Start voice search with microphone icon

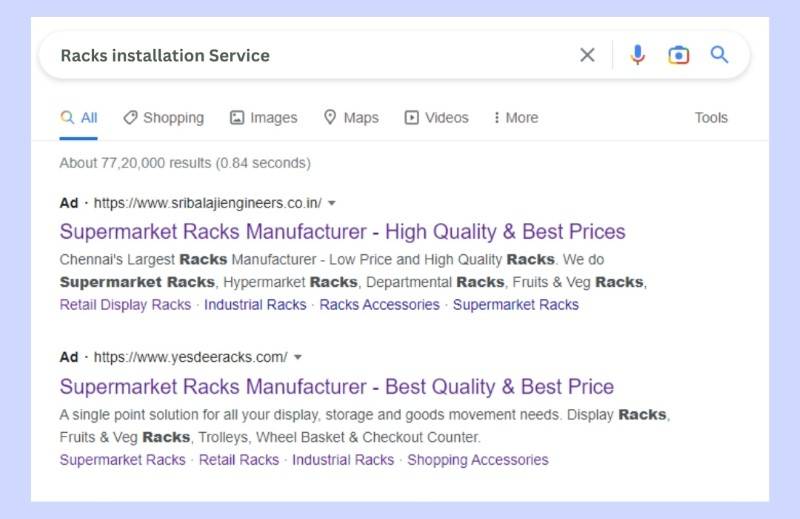[637, 55]
